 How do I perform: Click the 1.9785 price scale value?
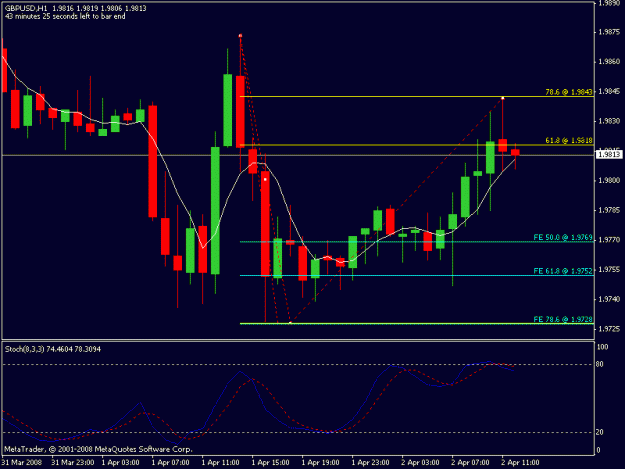pos(609,210)
